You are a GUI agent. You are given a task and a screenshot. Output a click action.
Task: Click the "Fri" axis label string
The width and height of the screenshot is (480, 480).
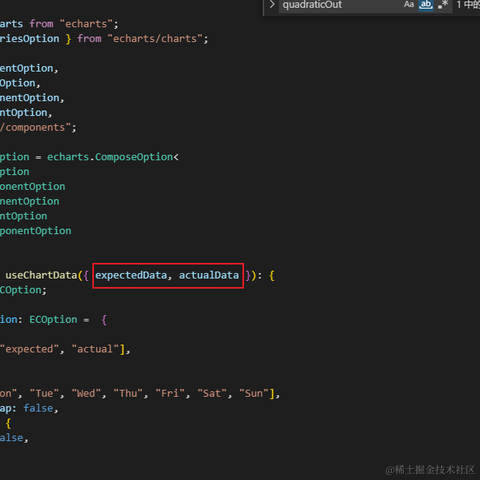coord(170,393)
